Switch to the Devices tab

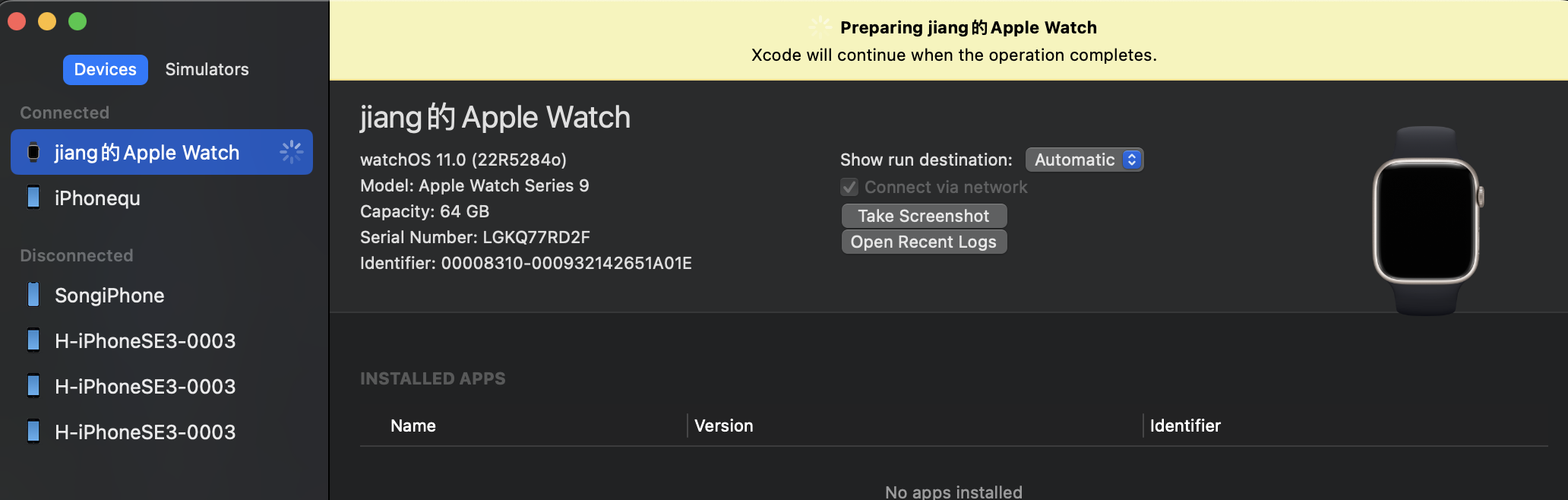pos(105,69)
